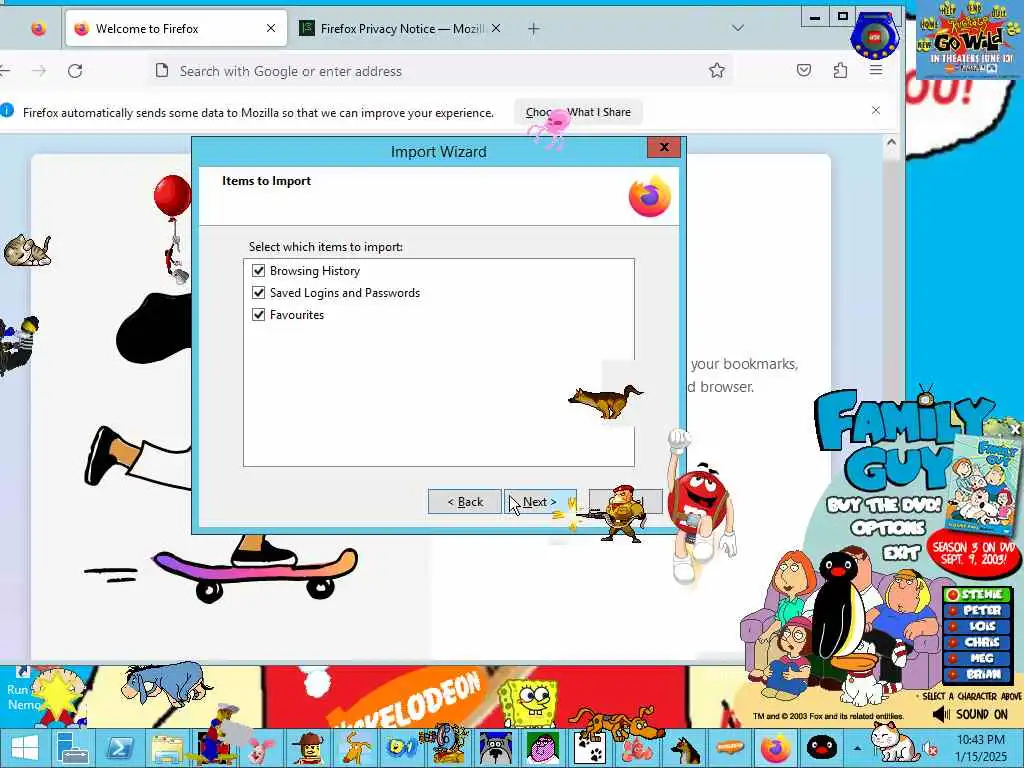
Task: Uncheck Saved Logins and Passwords option
Action: point(259,293)
